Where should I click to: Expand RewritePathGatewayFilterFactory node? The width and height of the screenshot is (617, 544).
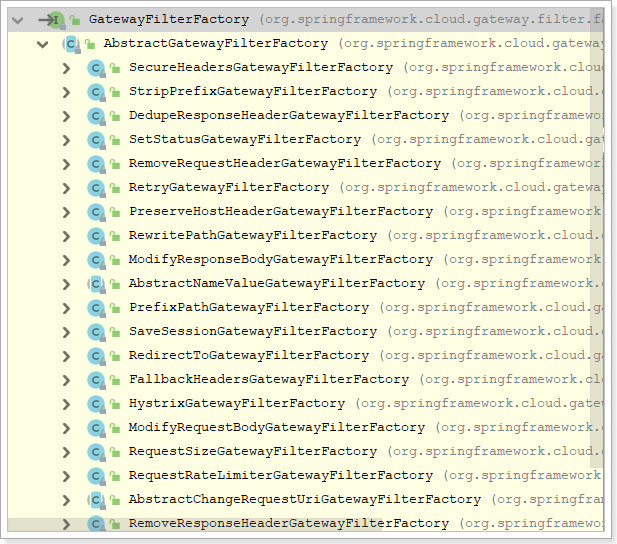[x=66, y=237]
